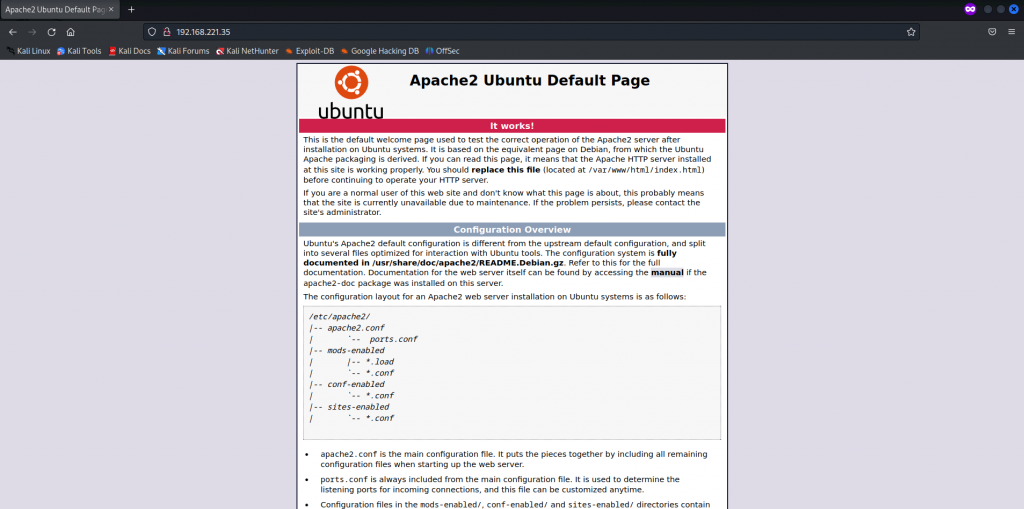Click the 'Configuration Overview' header
The width and height of the screenshot is (1024, 509).
[512, 229]
